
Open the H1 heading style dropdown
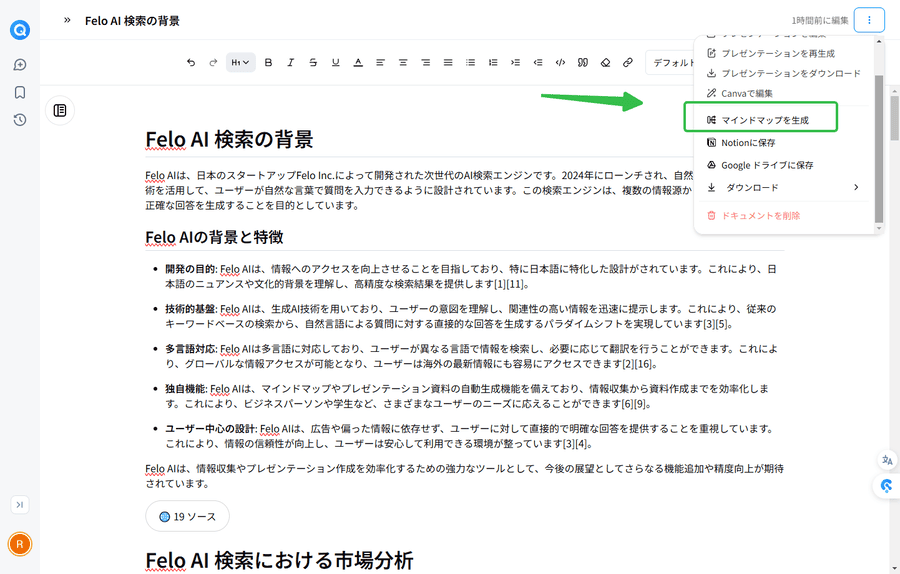tap(240, 63)
